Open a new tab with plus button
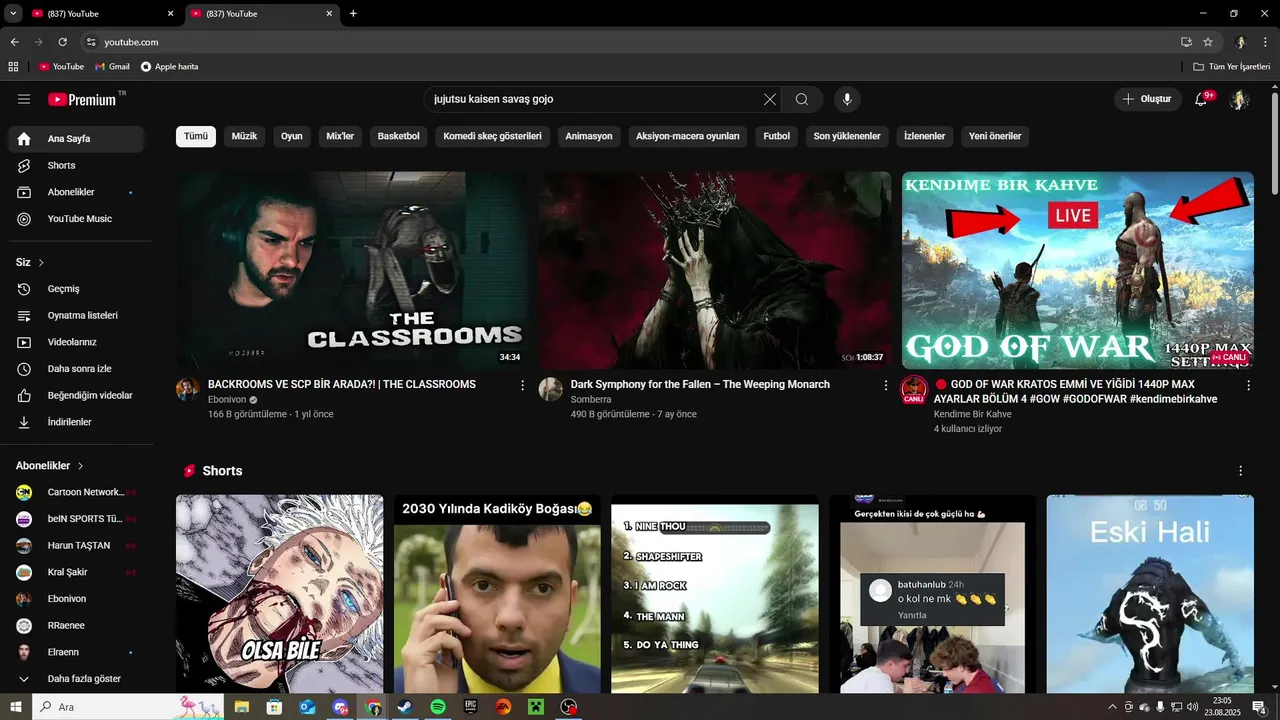This screenshot has height=720, width=1280. pyautogui.click(x=353, y=14)
